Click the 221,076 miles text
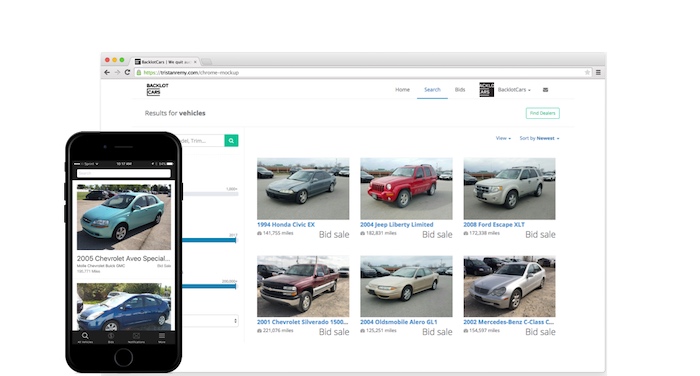 (x=278, y=330)
